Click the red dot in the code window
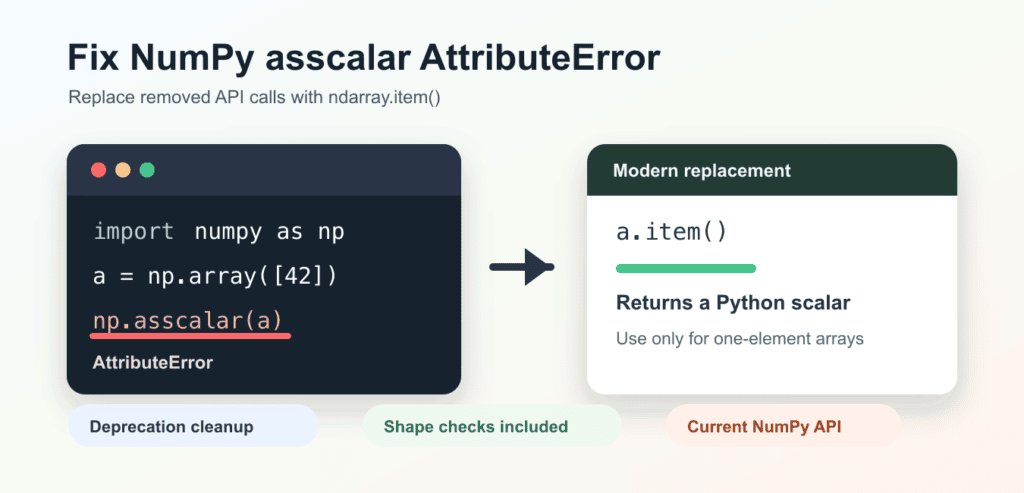The image size is (1024, 493). coord(99,170)
